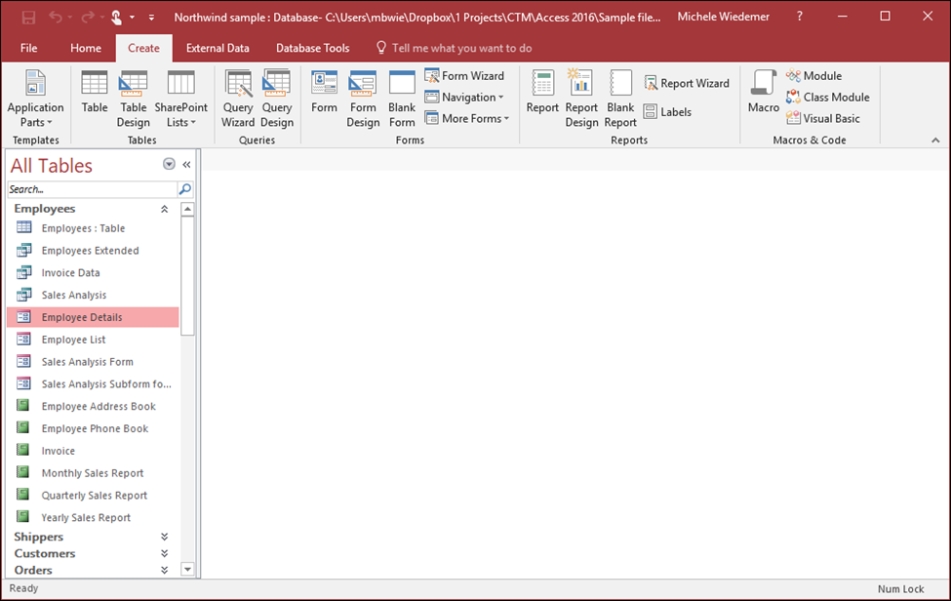Click the search magnifier icon
951x601 pixels.
[x=185, y=189]
